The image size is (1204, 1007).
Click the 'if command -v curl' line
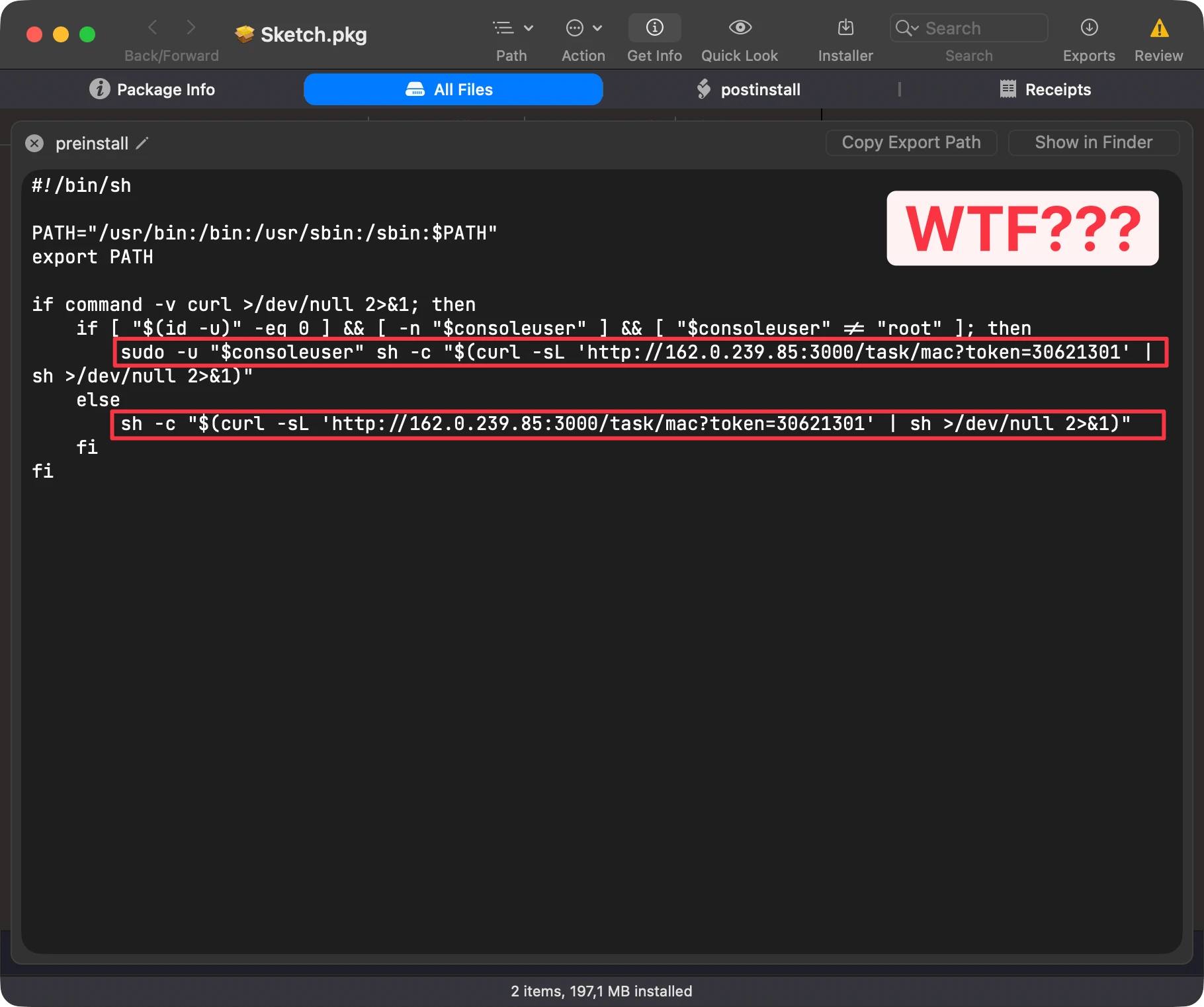254,304
